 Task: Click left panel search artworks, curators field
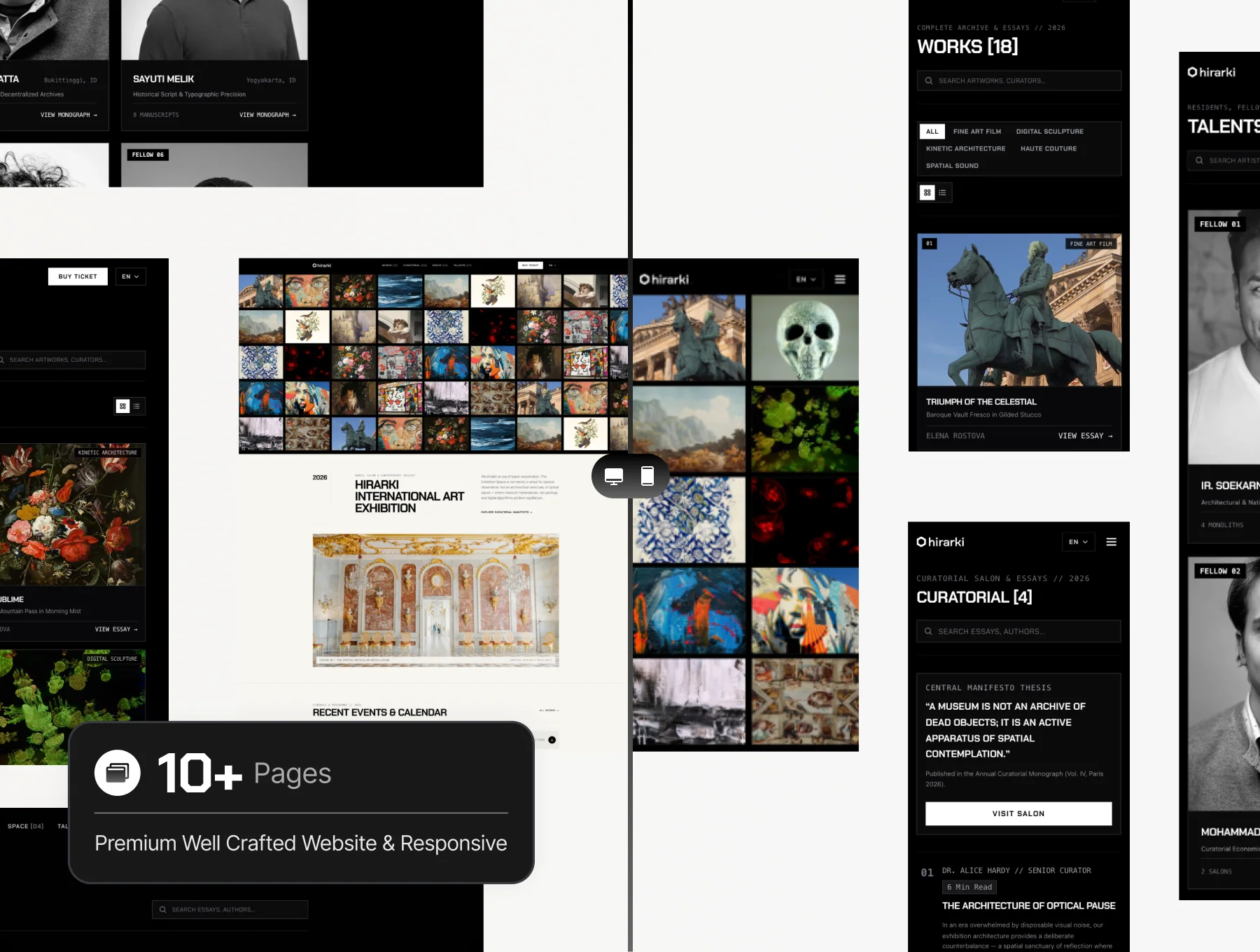pos(72,360)
